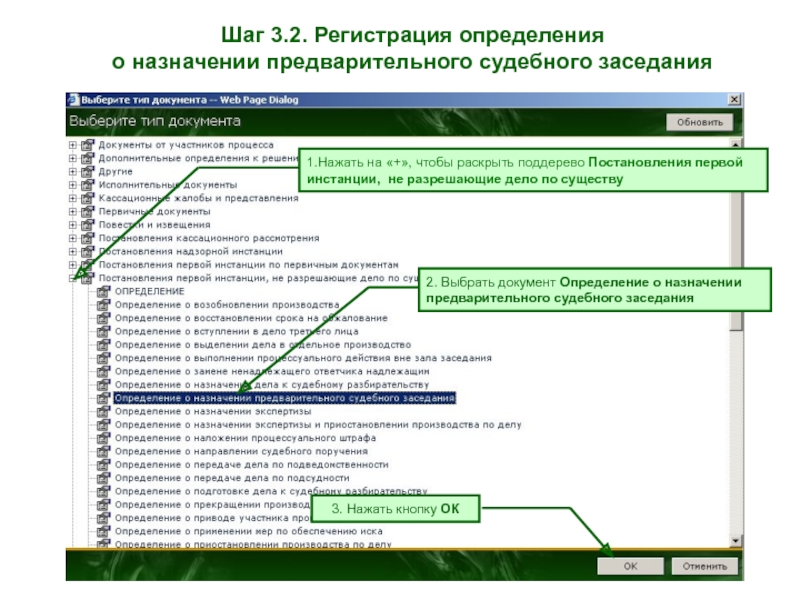Viewport: 800px width, 600px height.
Task: Click document icon of Документы от участников процесса
Action: 88,145
